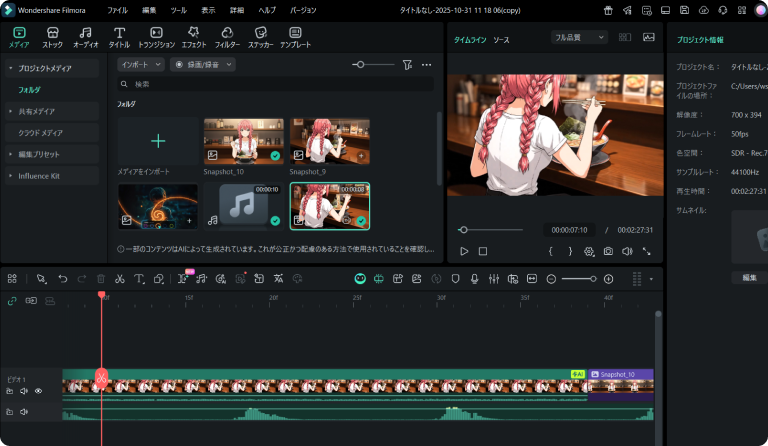This screenshot has height=446, width=768.
Task: Click the filter icon in media panel
Action: coord(407,64)
